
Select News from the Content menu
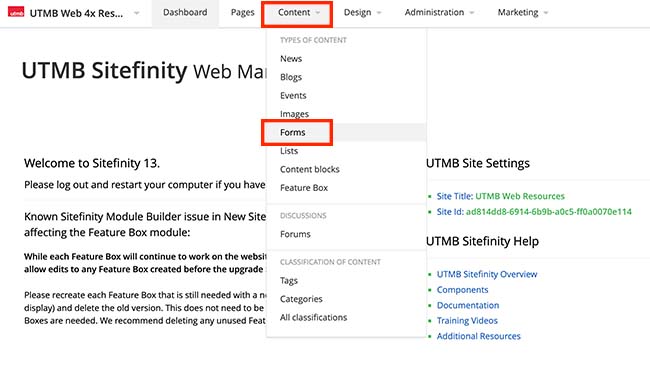coord(291,59)
